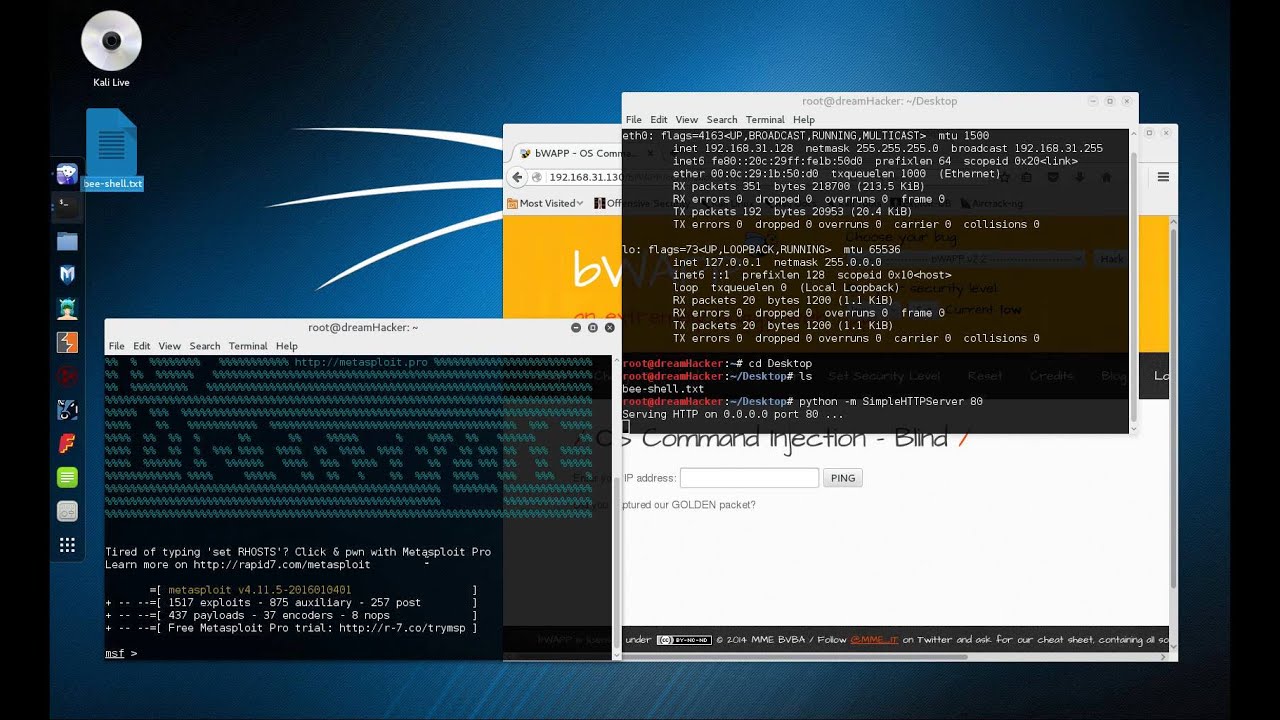Open View menu in msf terminal
The image size is (1280, 720).
(170, 346)
